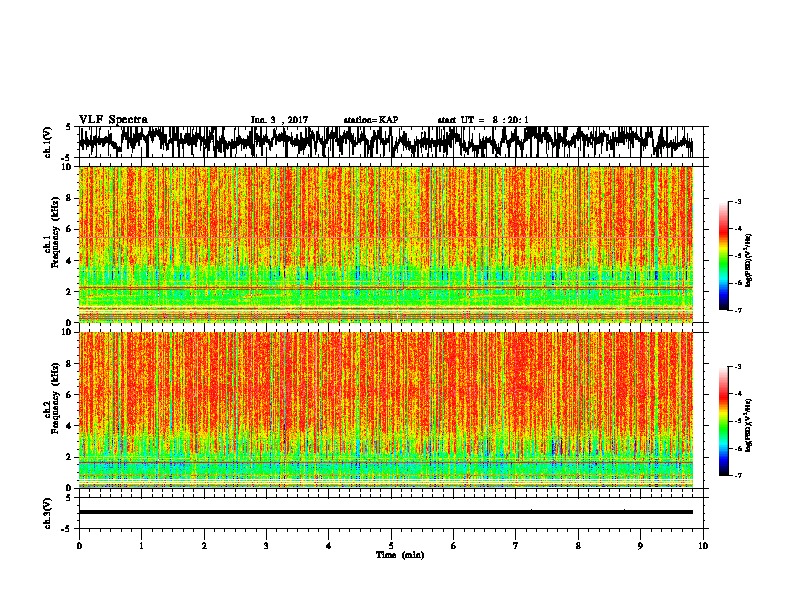Screen dimensions: 792x612
Task: Click the time axis tick label "6"
Action: tap(454, 546)
